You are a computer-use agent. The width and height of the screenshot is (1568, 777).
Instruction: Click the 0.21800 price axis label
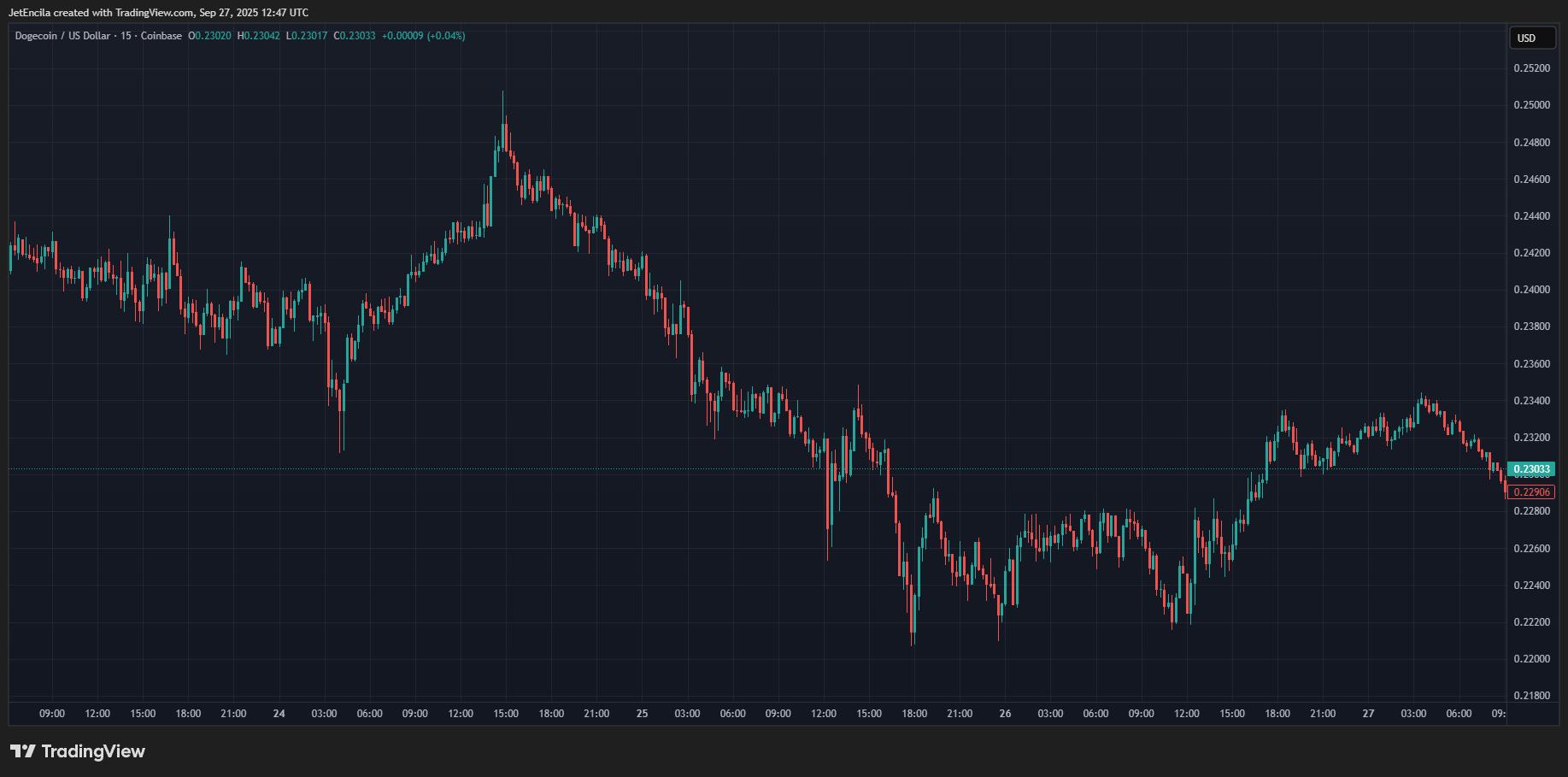point(1531,696)
